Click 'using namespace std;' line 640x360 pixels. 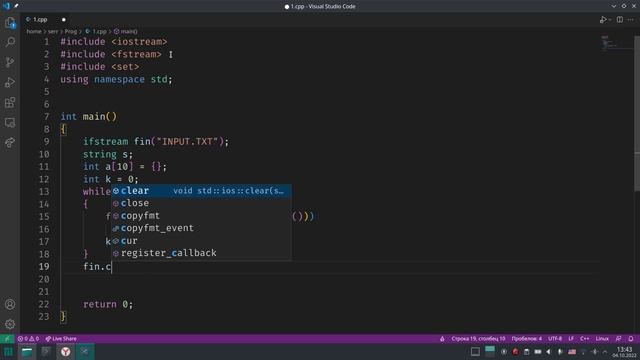coord(116,79)
